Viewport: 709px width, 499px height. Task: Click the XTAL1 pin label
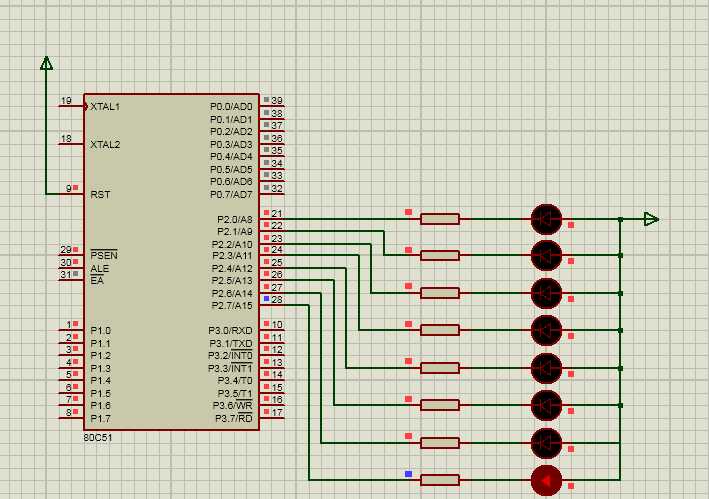point(105,107)
